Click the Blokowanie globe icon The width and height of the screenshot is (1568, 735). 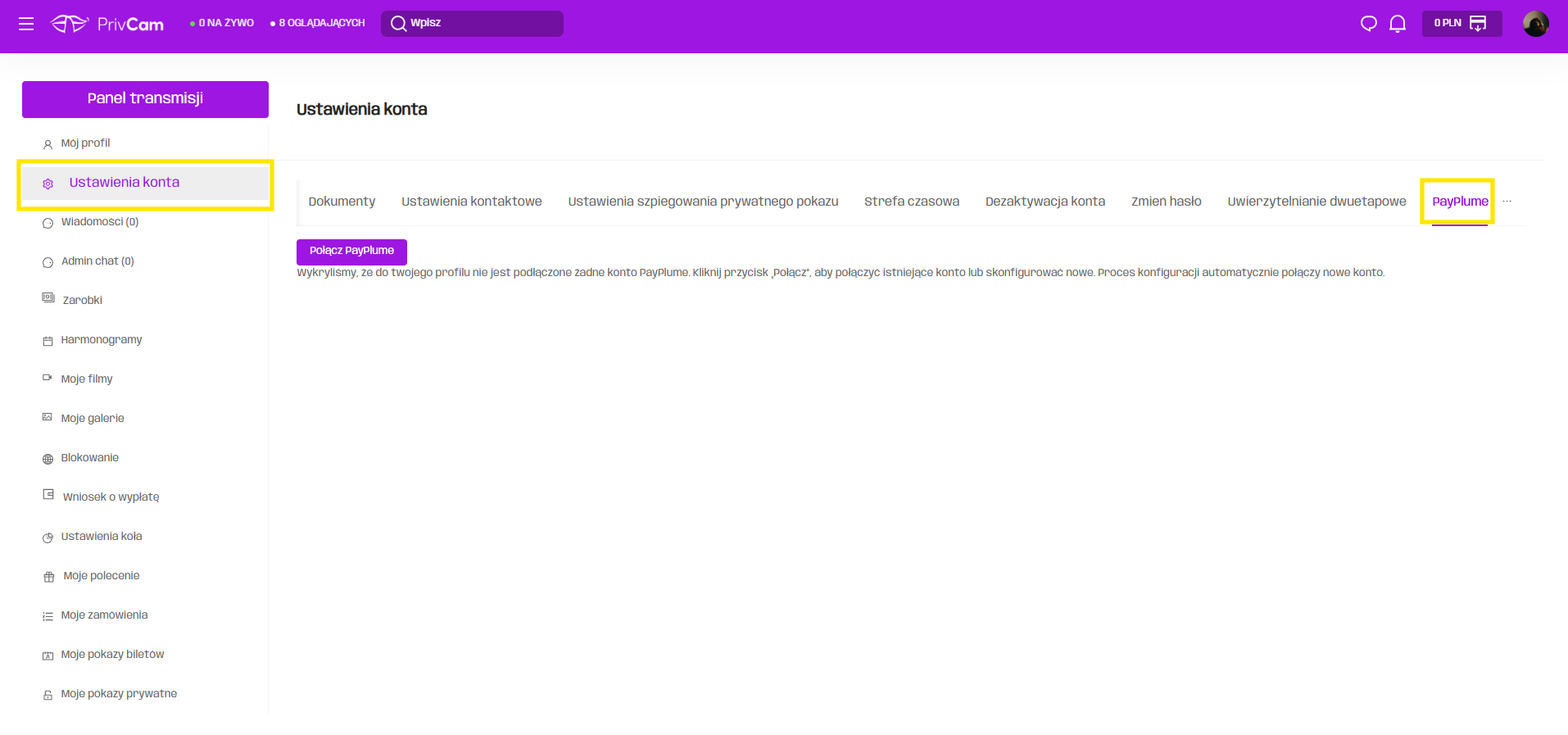pos(48,459)
